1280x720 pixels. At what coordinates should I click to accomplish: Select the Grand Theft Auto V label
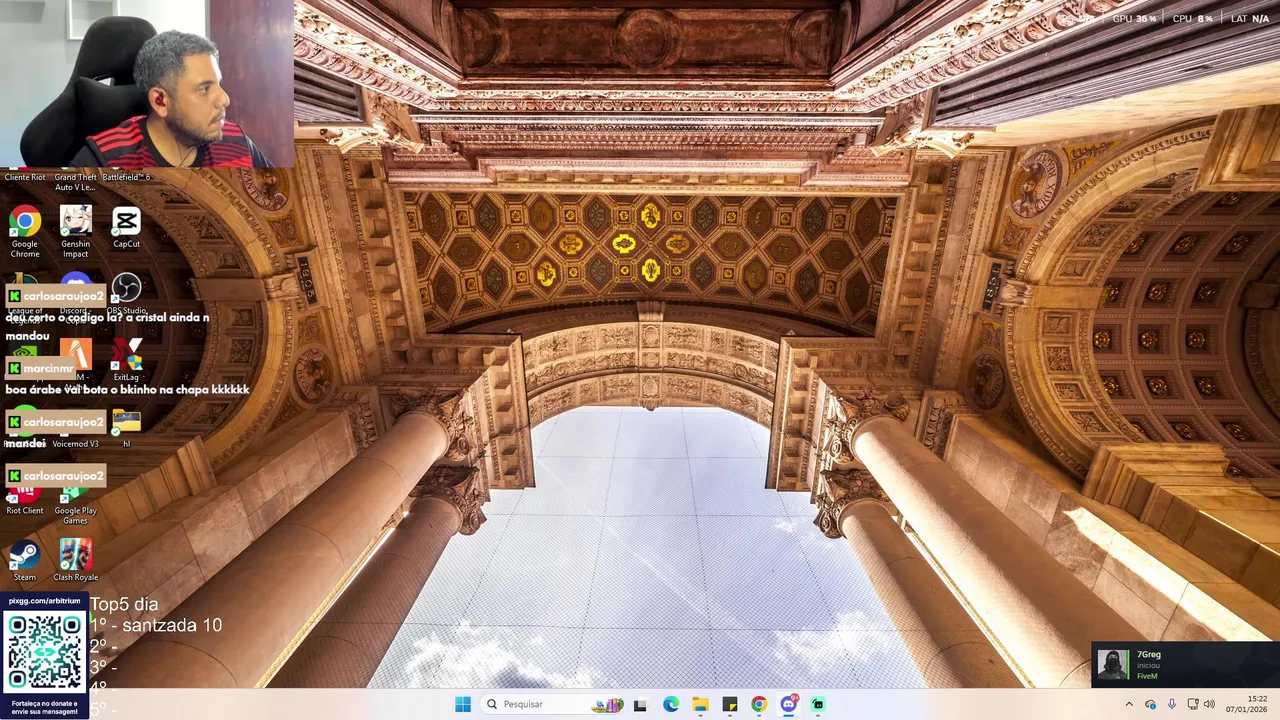pos(76,182)
